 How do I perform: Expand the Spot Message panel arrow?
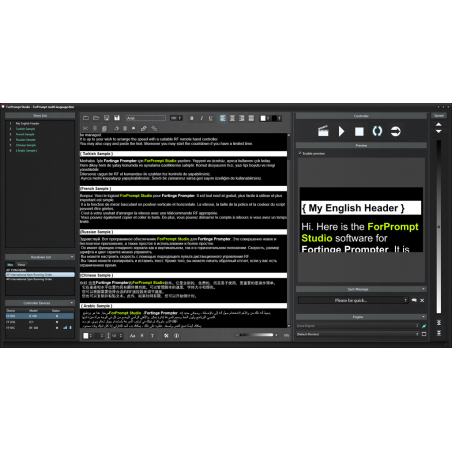point(423,289)
